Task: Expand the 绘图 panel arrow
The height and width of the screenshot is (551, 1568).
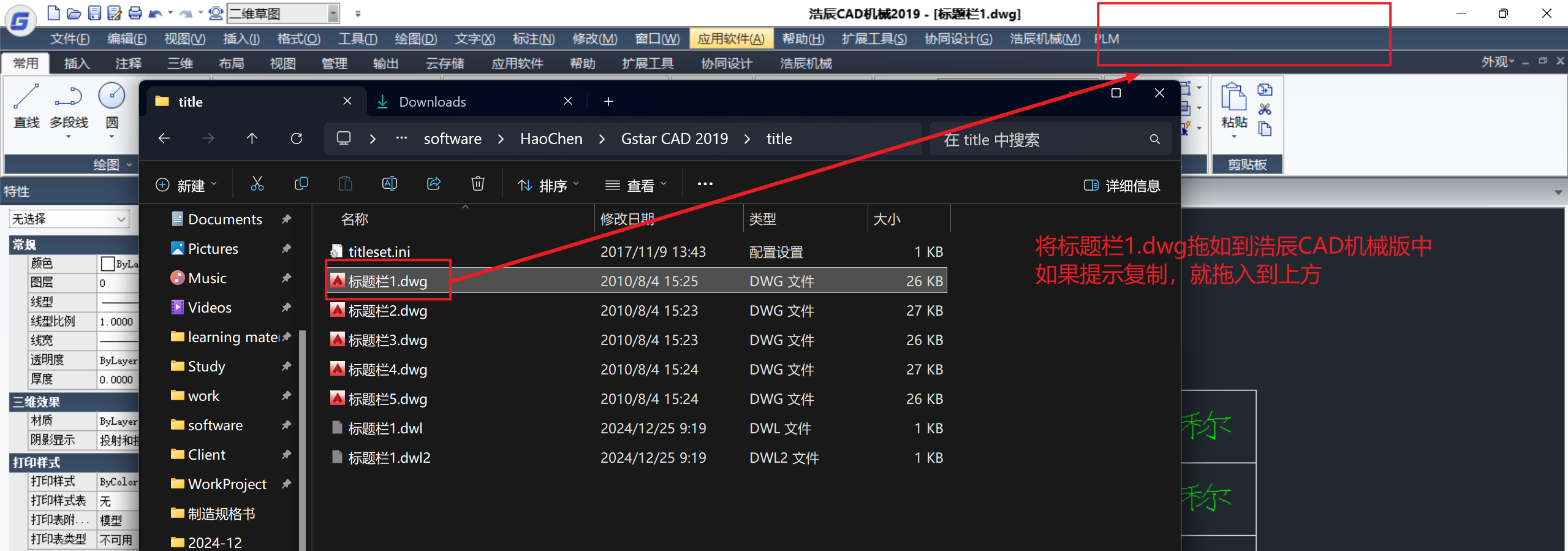Action: [x=129, y=164]
